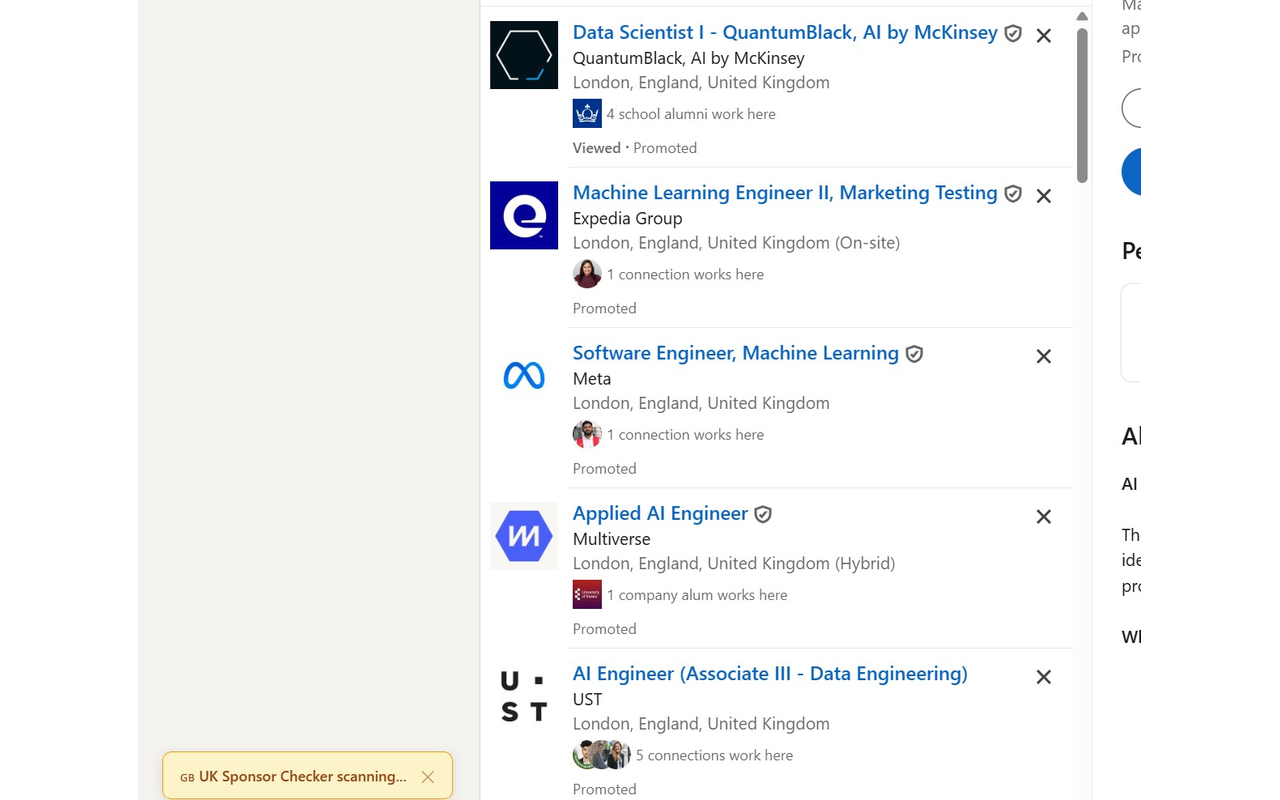
Task: Click verified badge on Machine Learning Engineer II
Action: (1013, 194)
